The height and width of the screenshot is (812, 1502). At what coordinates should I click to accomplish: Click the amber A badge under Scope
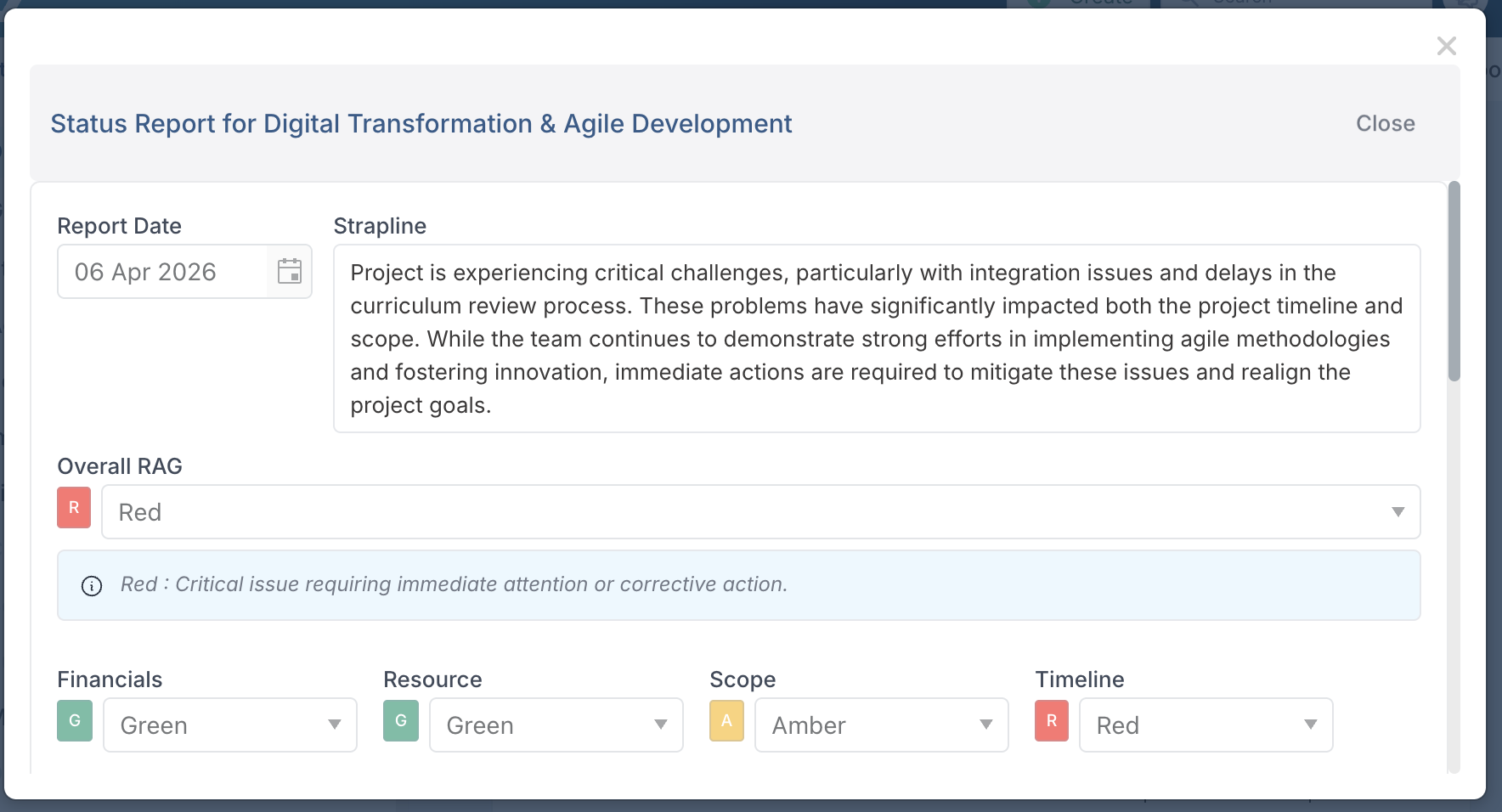(x=726, y=721)
